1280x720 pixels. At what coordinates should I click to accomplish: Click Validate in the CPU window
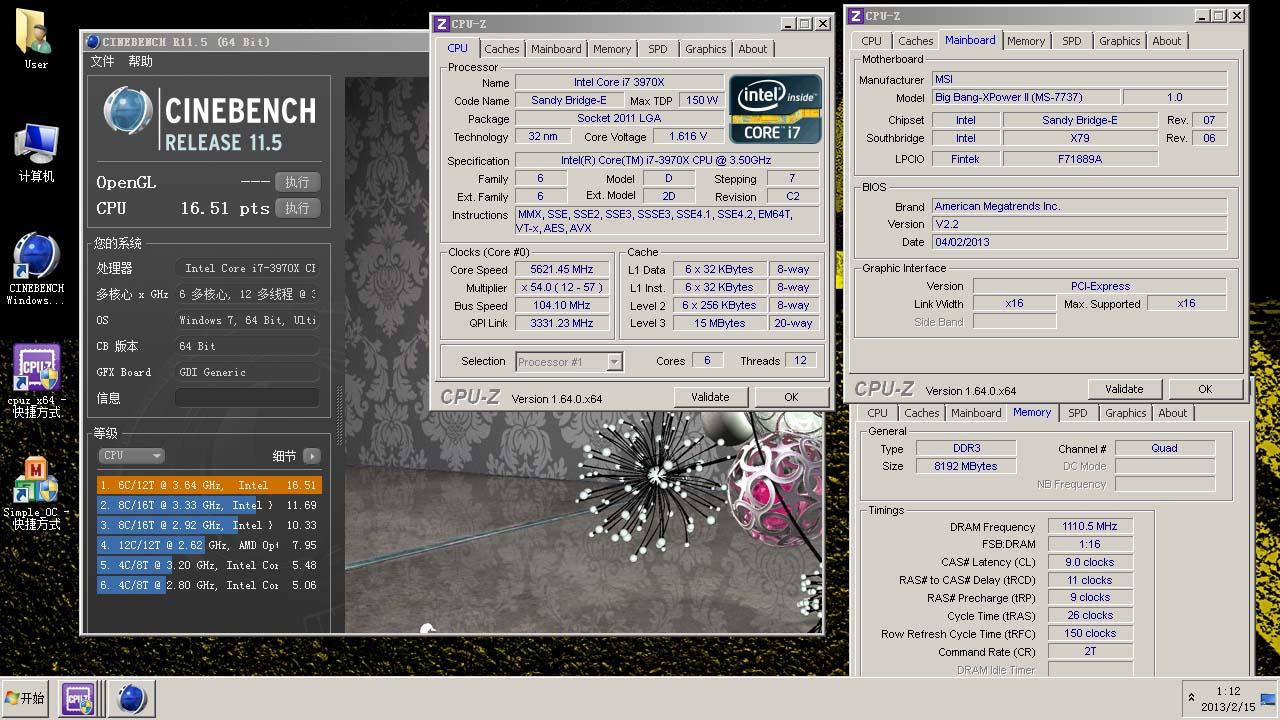coord(710,397)
